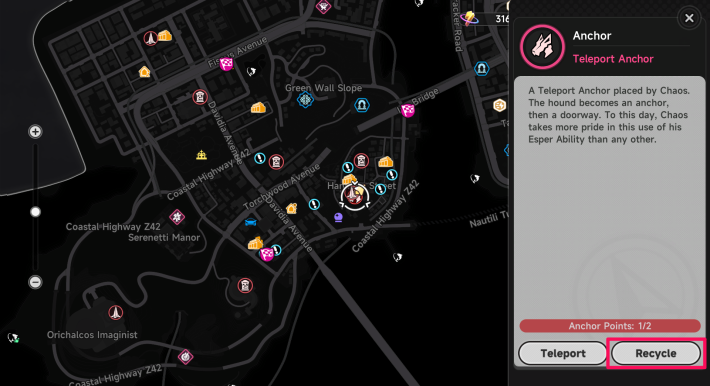Viewport: 710px width, 386px height.
Task: Click the Anchor description paragraph
Action: coord(609,115)
